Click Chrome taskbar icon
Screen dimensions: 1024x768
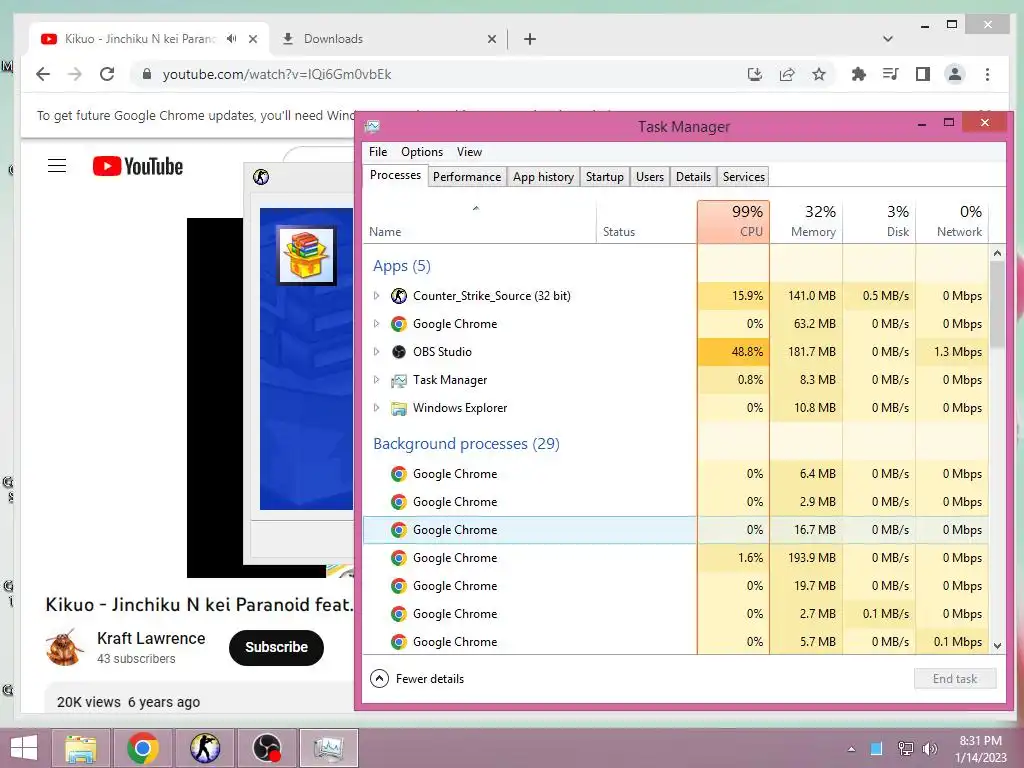tap(143, 748)
